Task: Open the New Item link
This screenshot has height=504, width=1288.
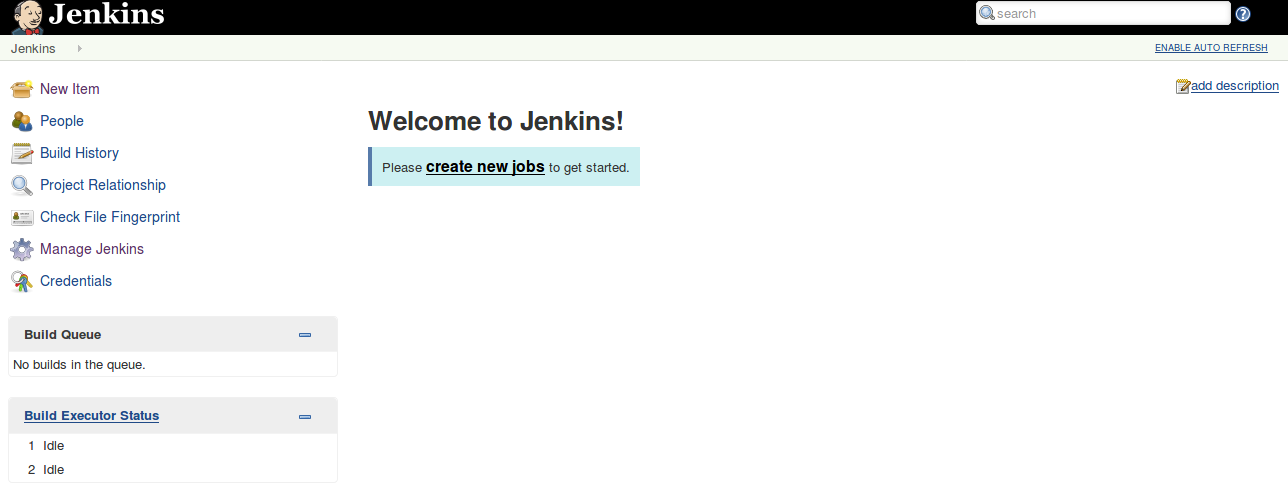Action: pyautogui.click(x=70, y=89)
